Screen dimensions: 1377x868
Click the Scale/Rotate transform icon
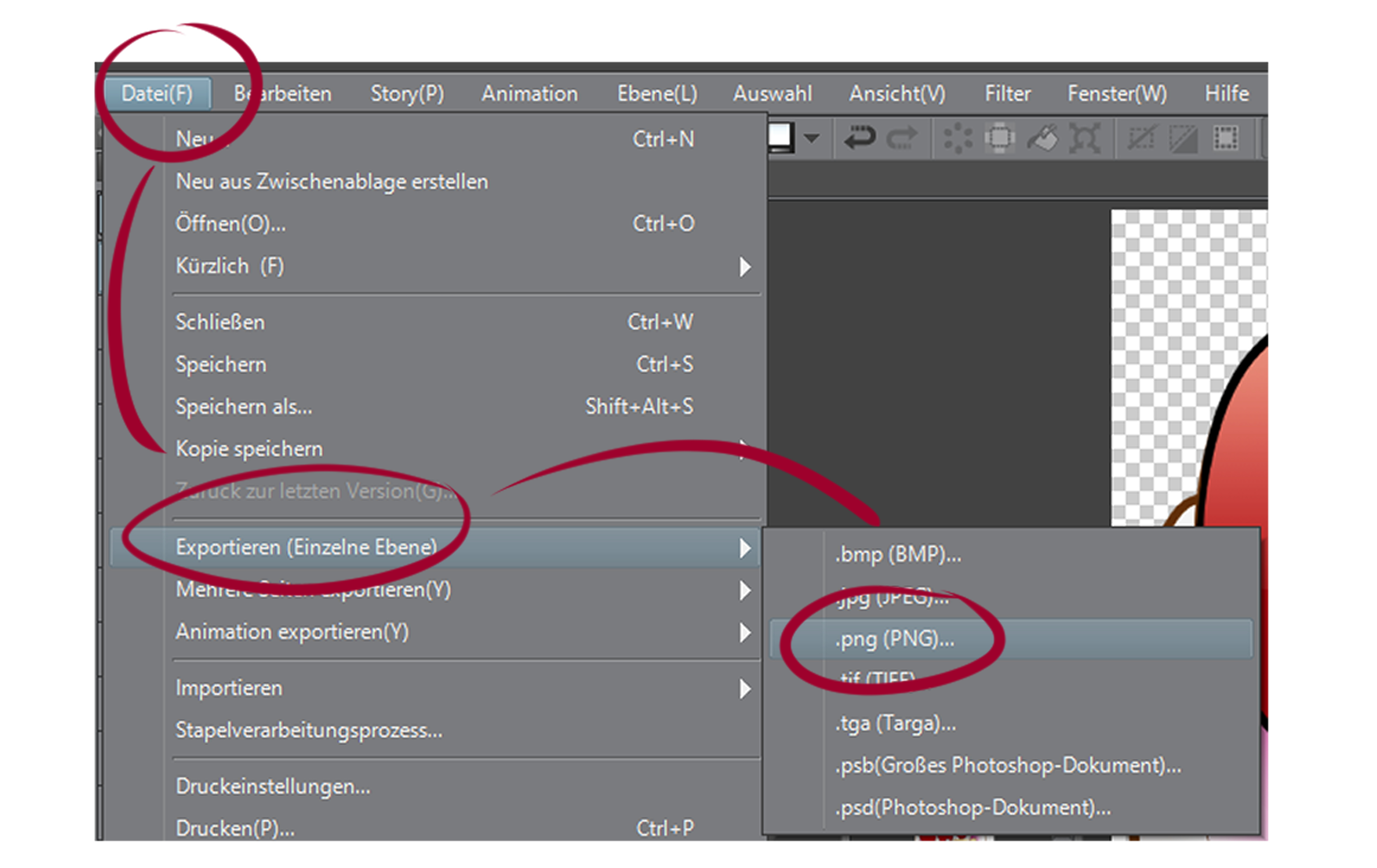click(1085, 138)
